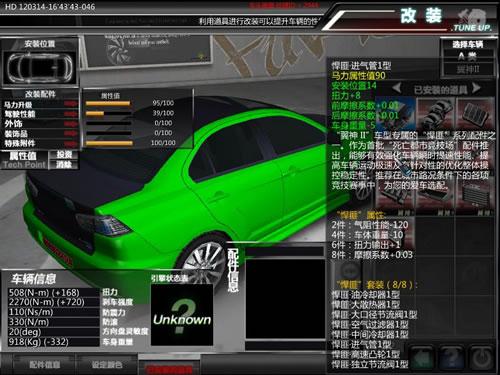
Task: Select 悍匪 大散热器1型 in set list
Action: coord(366,305)
